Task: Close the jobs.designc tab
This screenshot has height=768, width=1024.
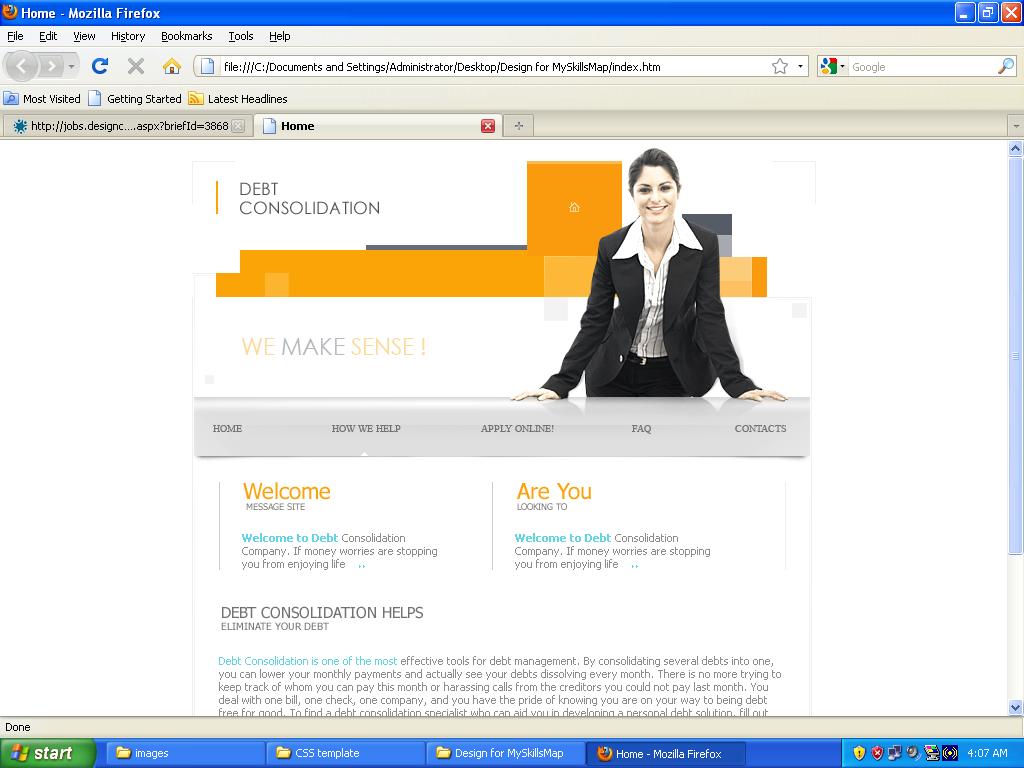Action: (238, 126)
